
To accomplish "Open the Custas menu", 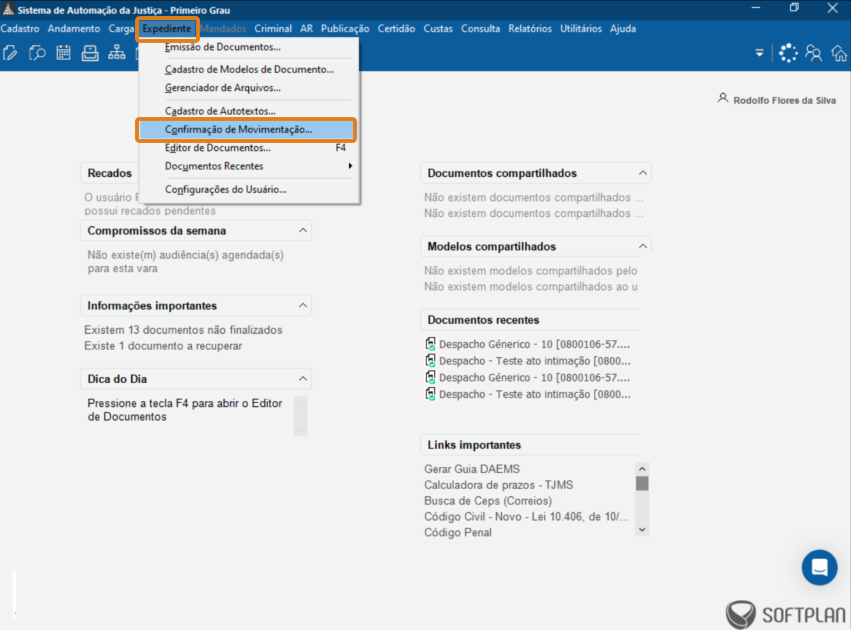I will point(438,29).
